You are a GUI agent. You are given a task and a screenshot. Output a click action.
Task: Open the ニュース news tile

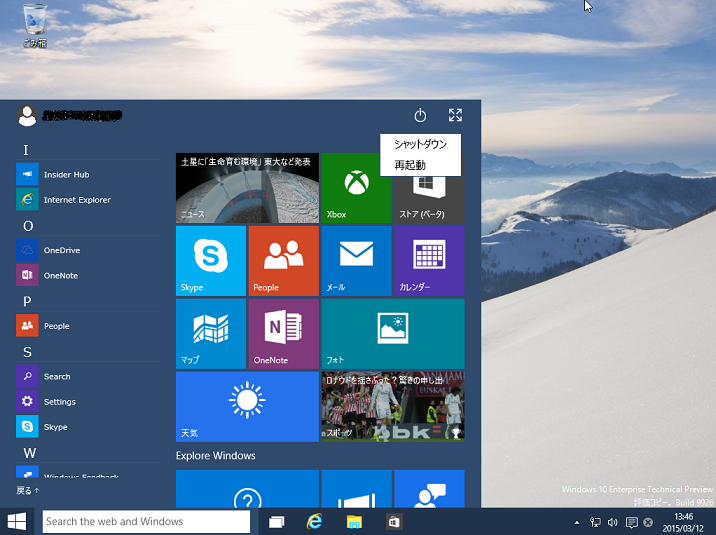247,188
